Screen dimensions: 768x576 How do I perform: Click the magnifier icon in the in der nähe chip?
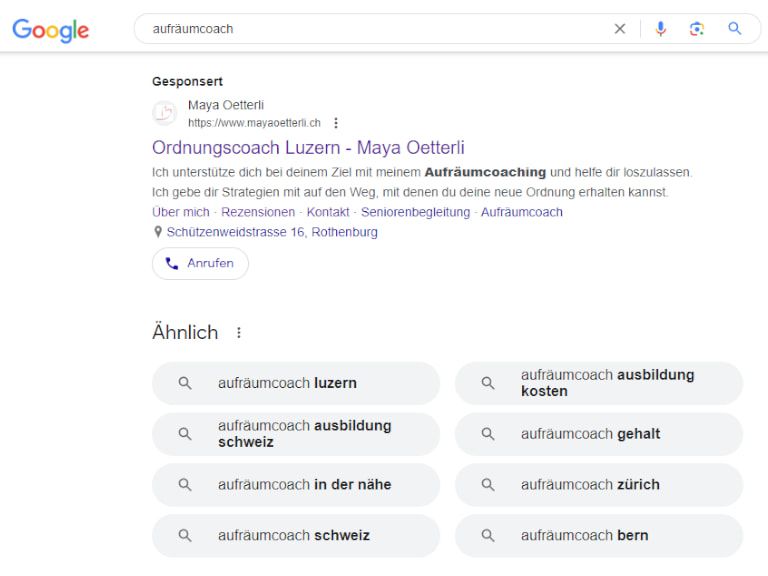pos(185,485)
